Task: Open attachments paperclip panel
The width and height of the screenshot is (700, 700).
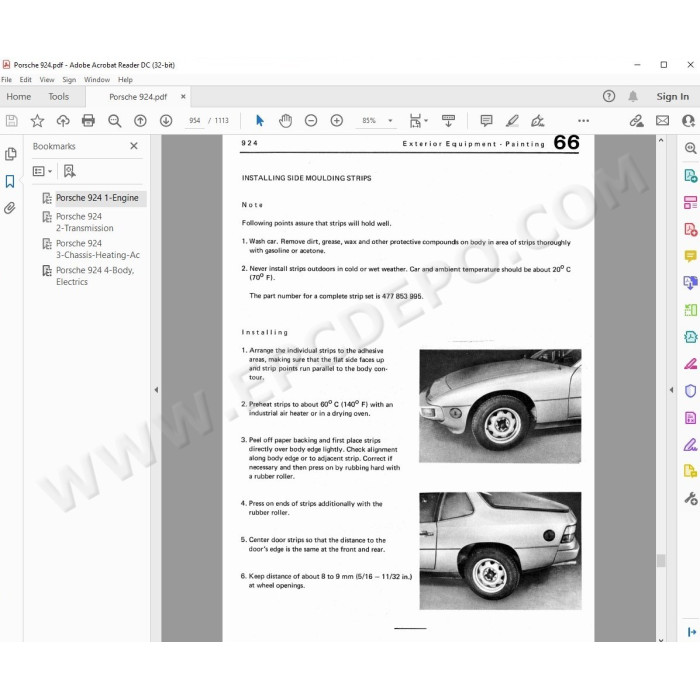Action: click(x=10, y=208)
